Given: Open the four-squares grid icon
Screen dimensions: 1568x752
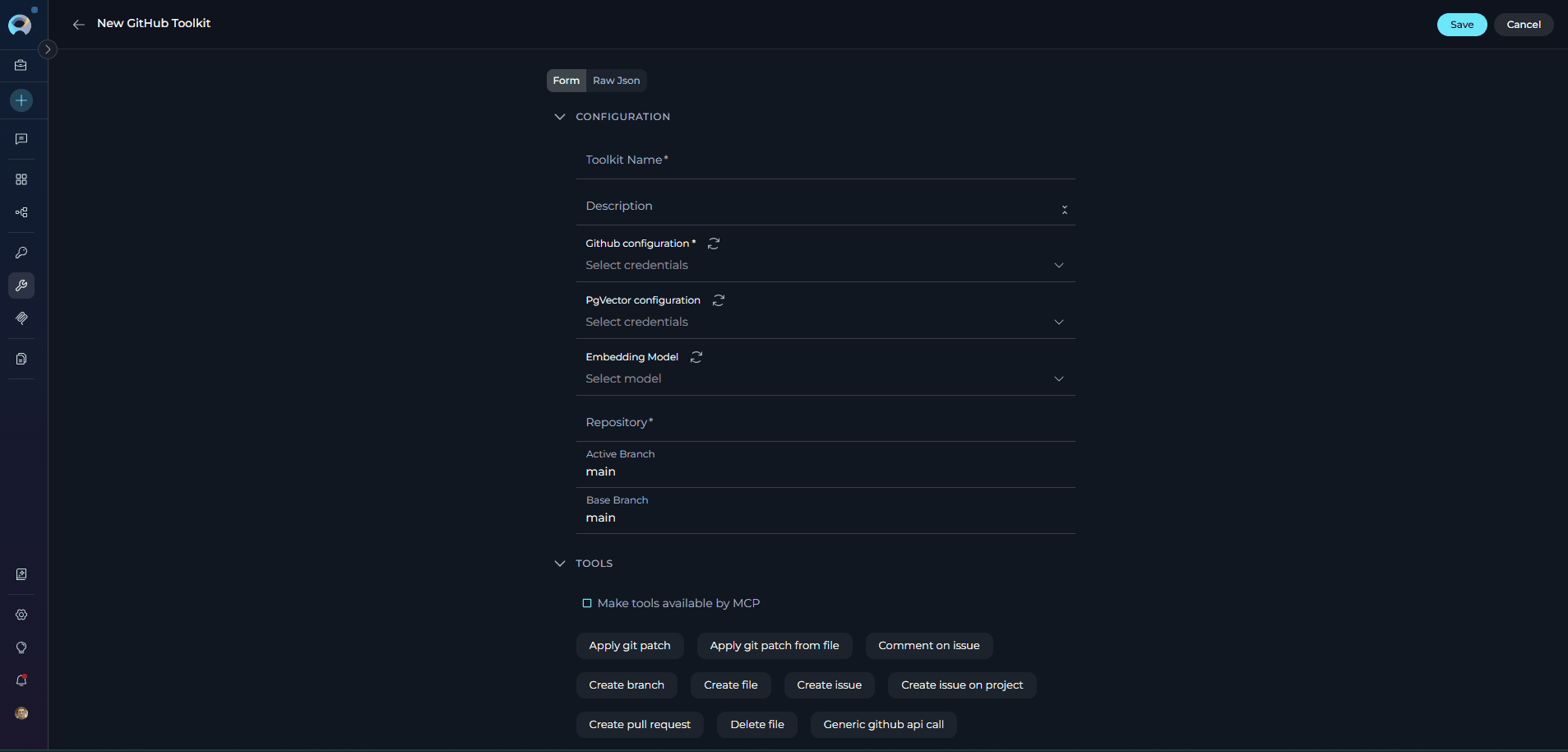Looking at the screenshot, I should coord(21,179).
